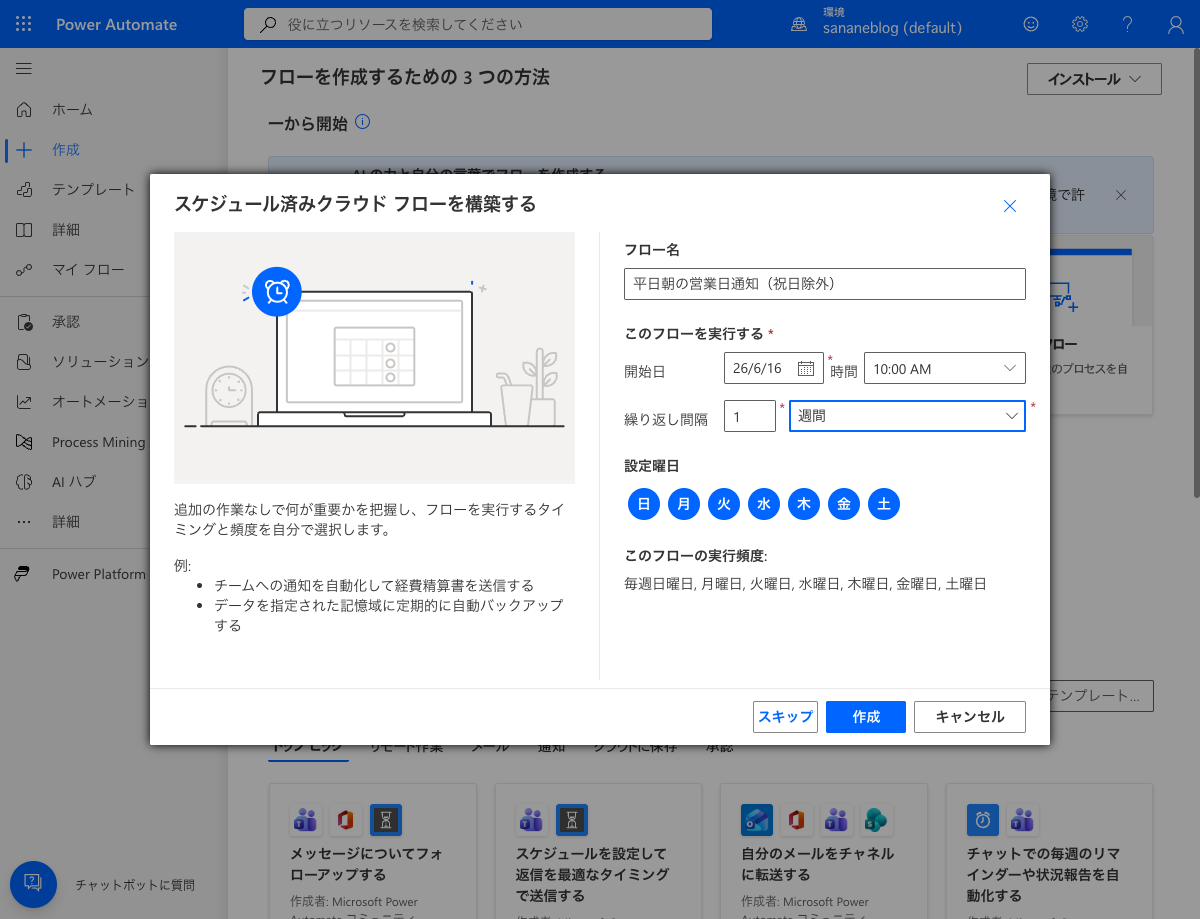
Task: Close the scheduled flow dialog
Action: tap(1010, 206)
